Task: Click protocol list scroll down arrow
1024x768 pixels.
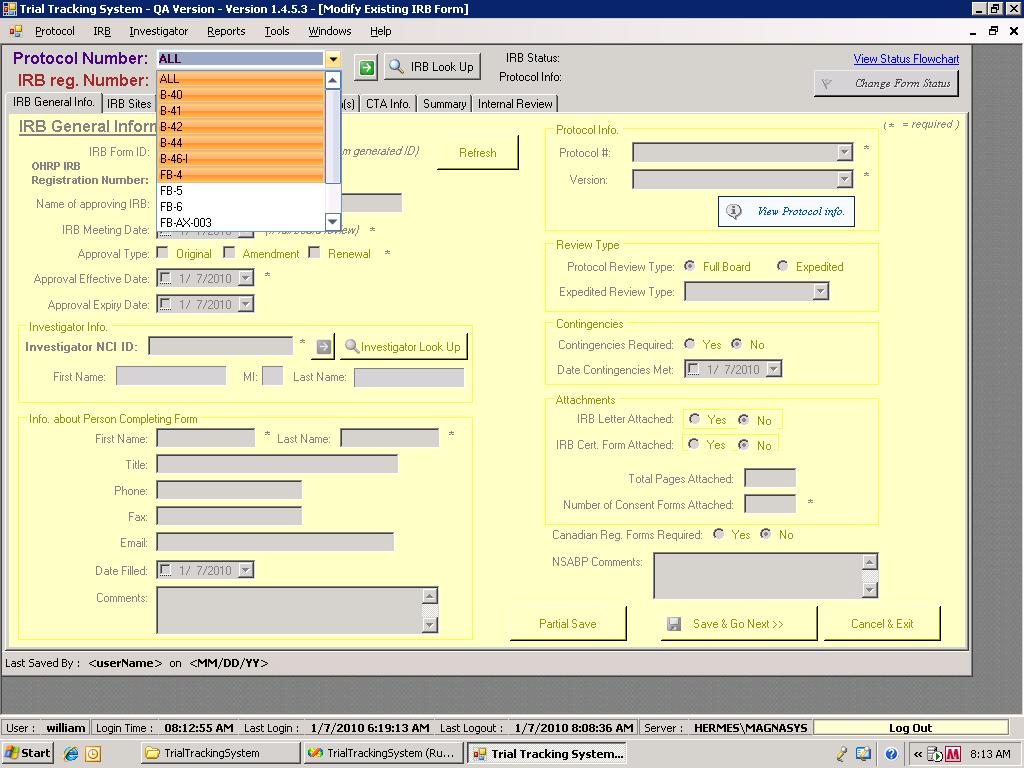Action: (x=332, y=221)
